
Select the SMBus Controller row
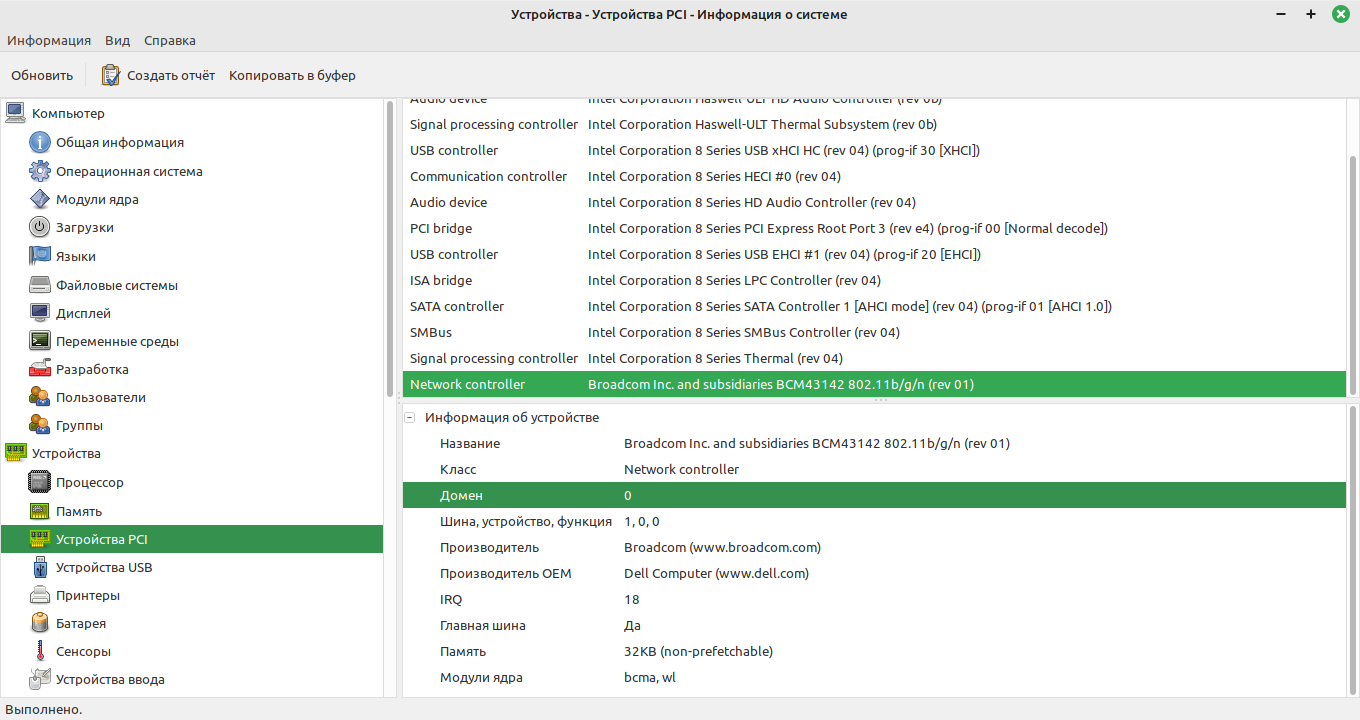[874, 332]
